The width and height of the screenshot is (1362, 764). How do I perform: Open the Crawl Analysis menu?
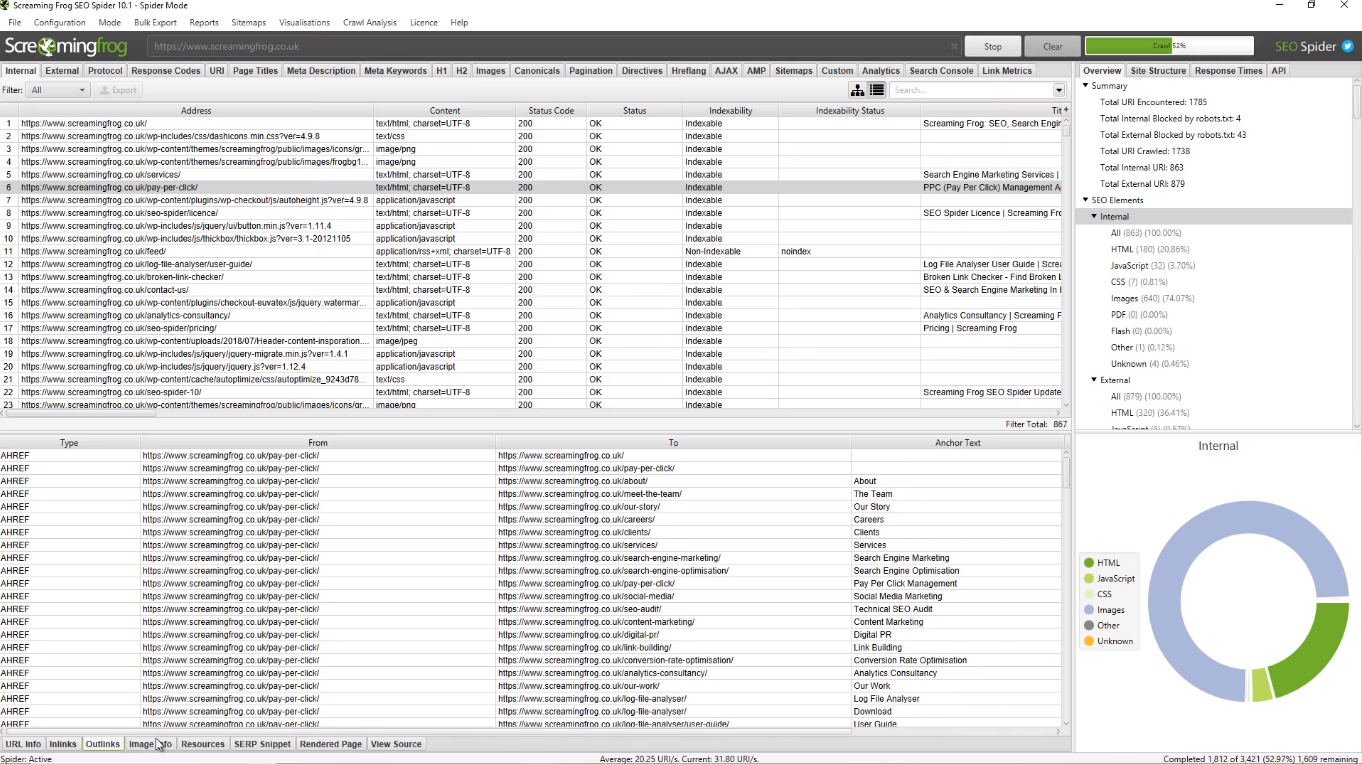(370, 22)
